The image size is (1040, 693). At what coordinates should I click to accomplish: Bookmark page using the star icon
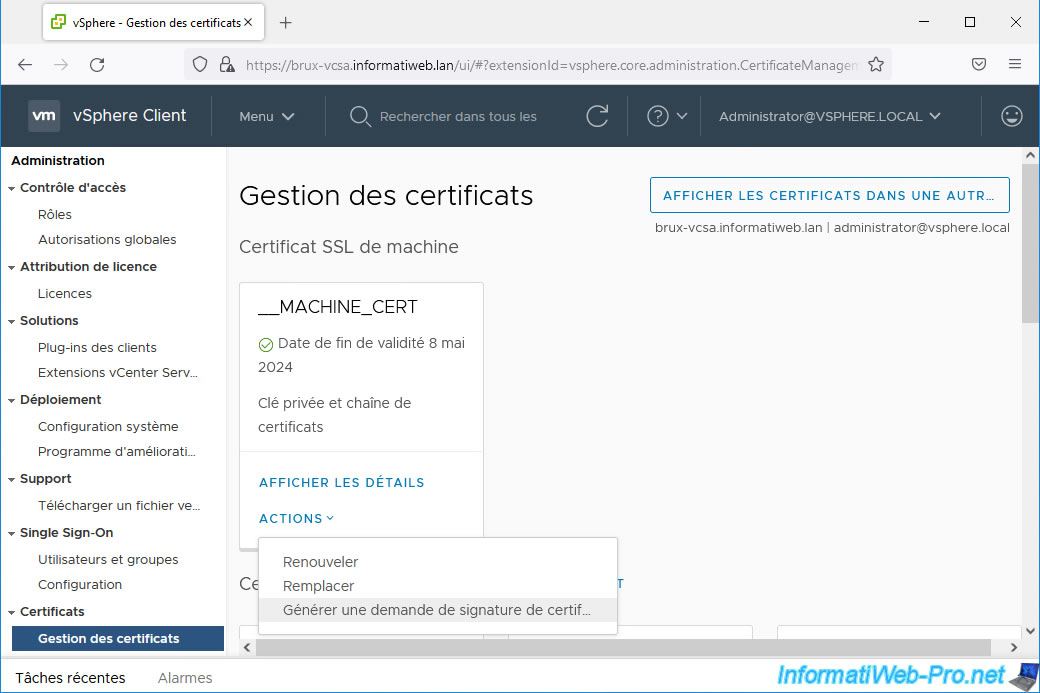click(876, 64)
